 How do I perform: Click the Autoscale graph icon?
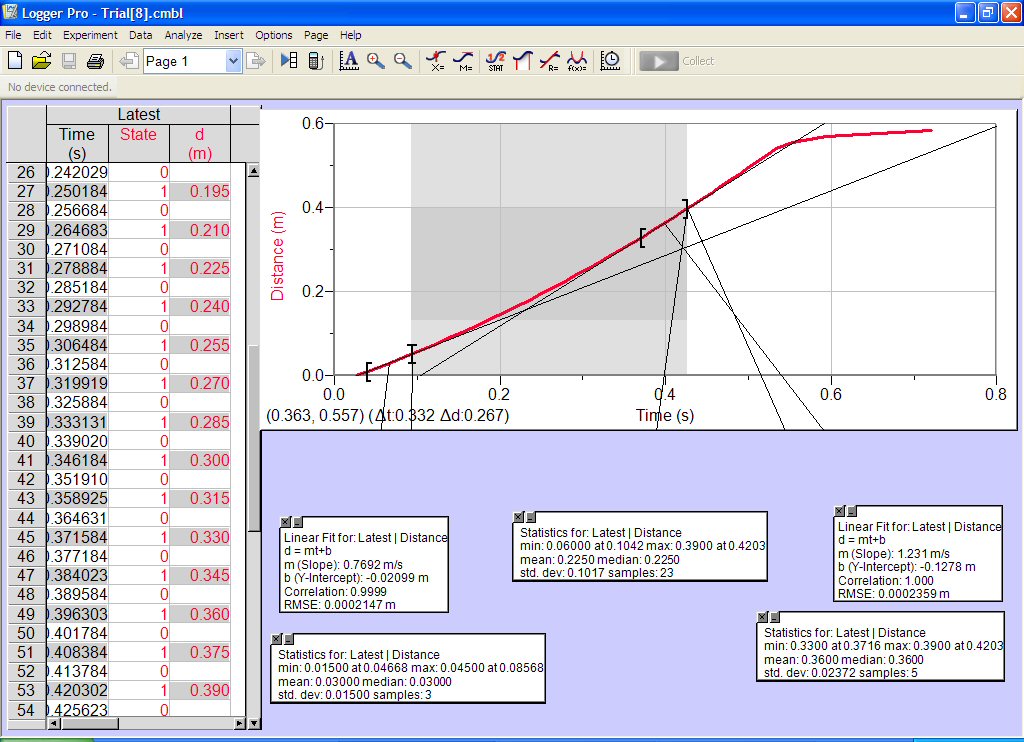[x=349, y=61]
